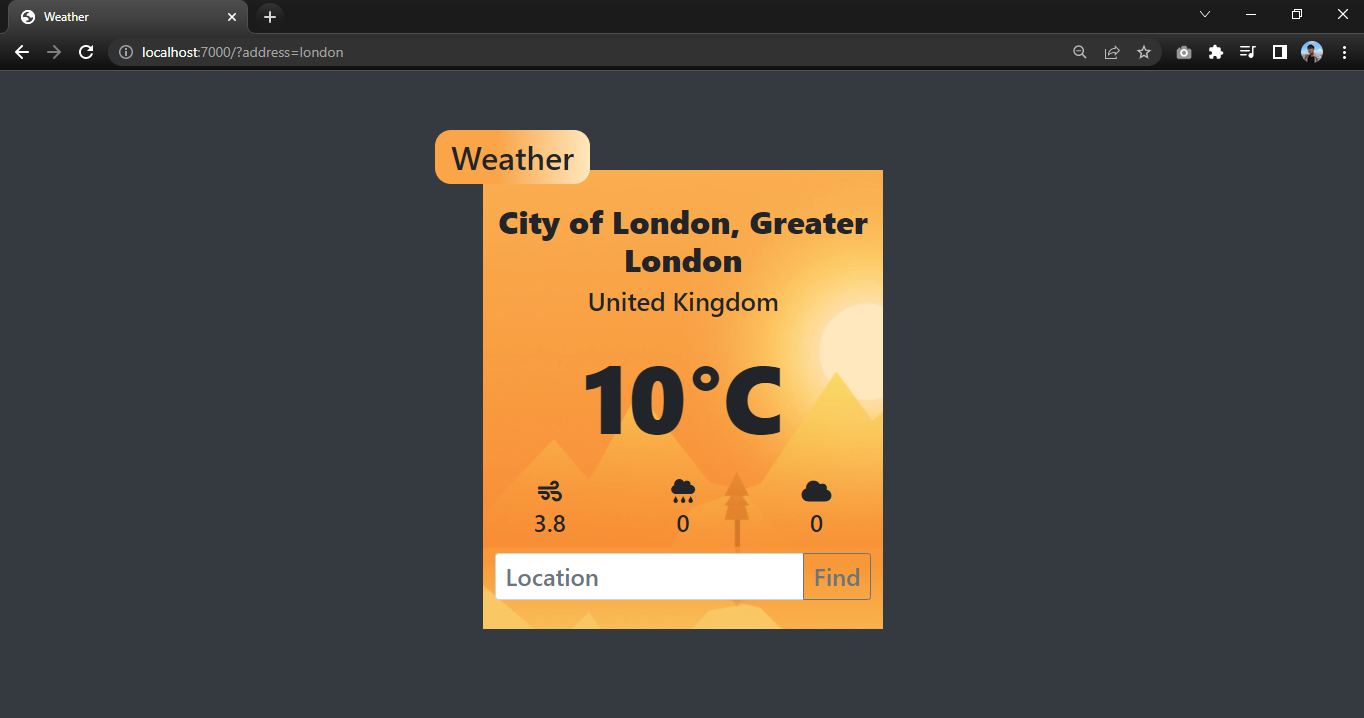Click the back navigation arrow

point(22,52)
